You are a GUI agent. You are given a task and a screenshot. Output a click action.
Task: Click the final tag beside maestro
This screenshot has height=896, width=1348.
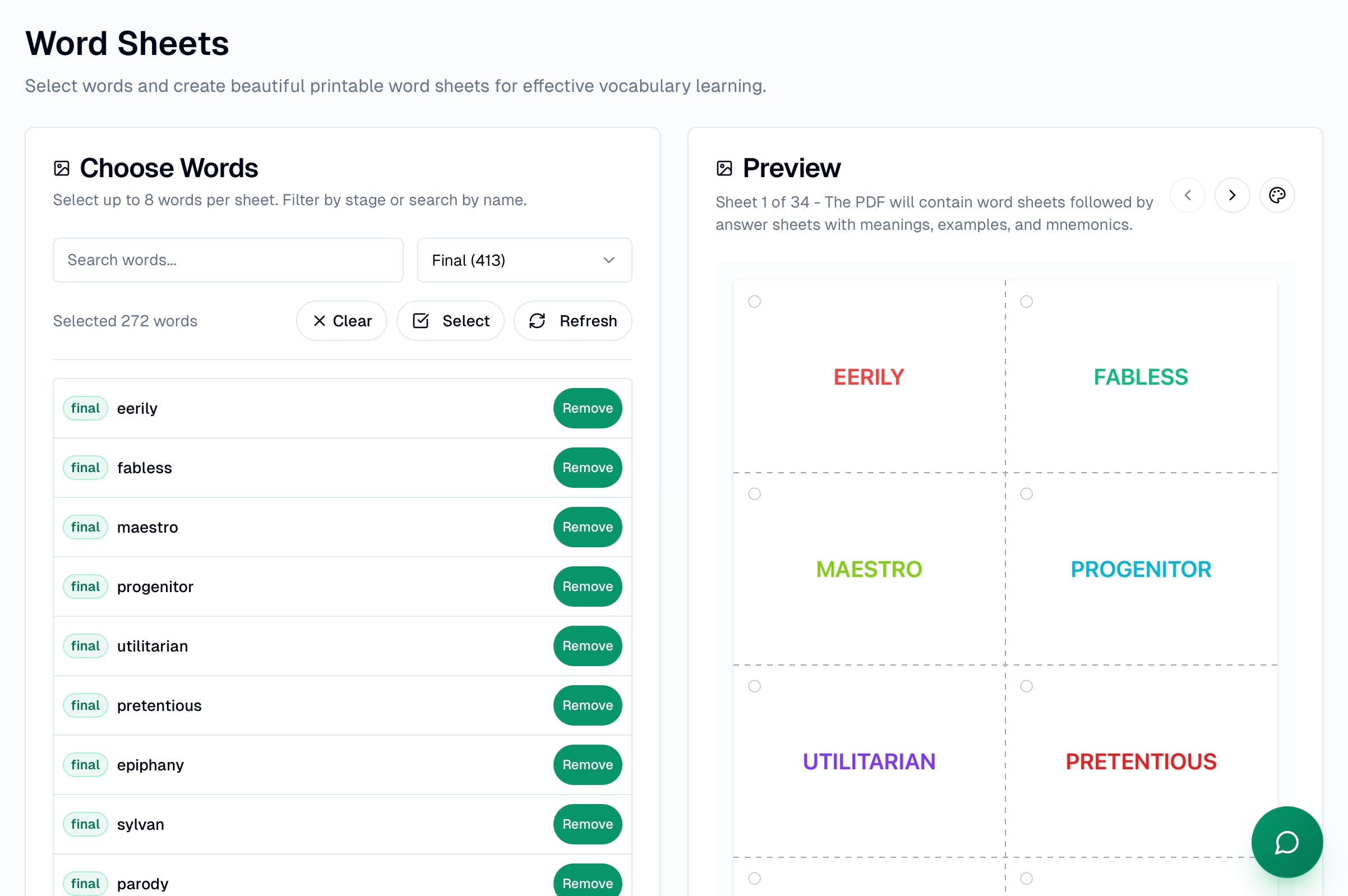click(x=85, y=527)
